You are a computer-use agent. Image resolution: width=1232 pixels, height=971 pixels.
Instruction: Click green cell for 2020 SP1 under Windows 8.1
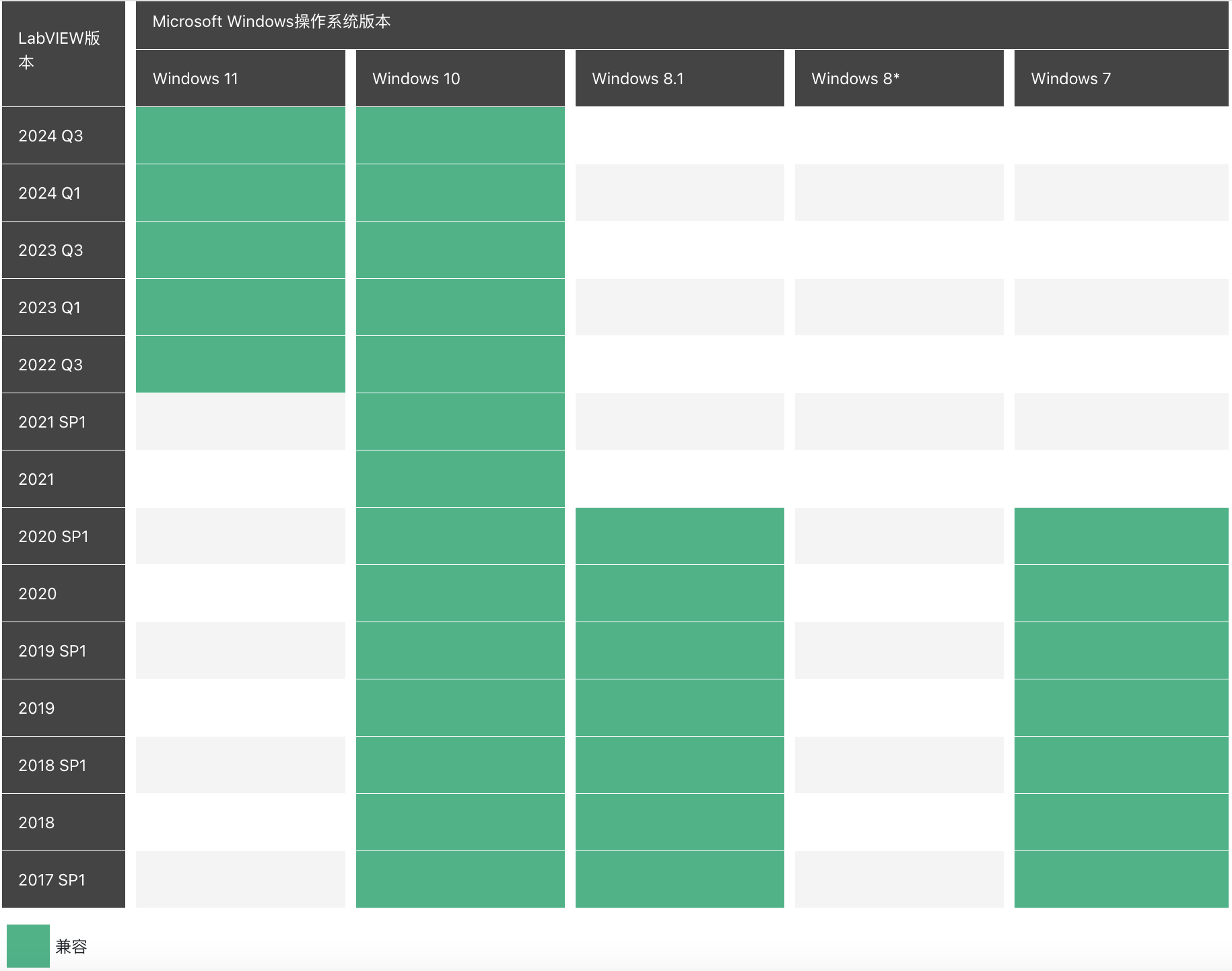680,536
